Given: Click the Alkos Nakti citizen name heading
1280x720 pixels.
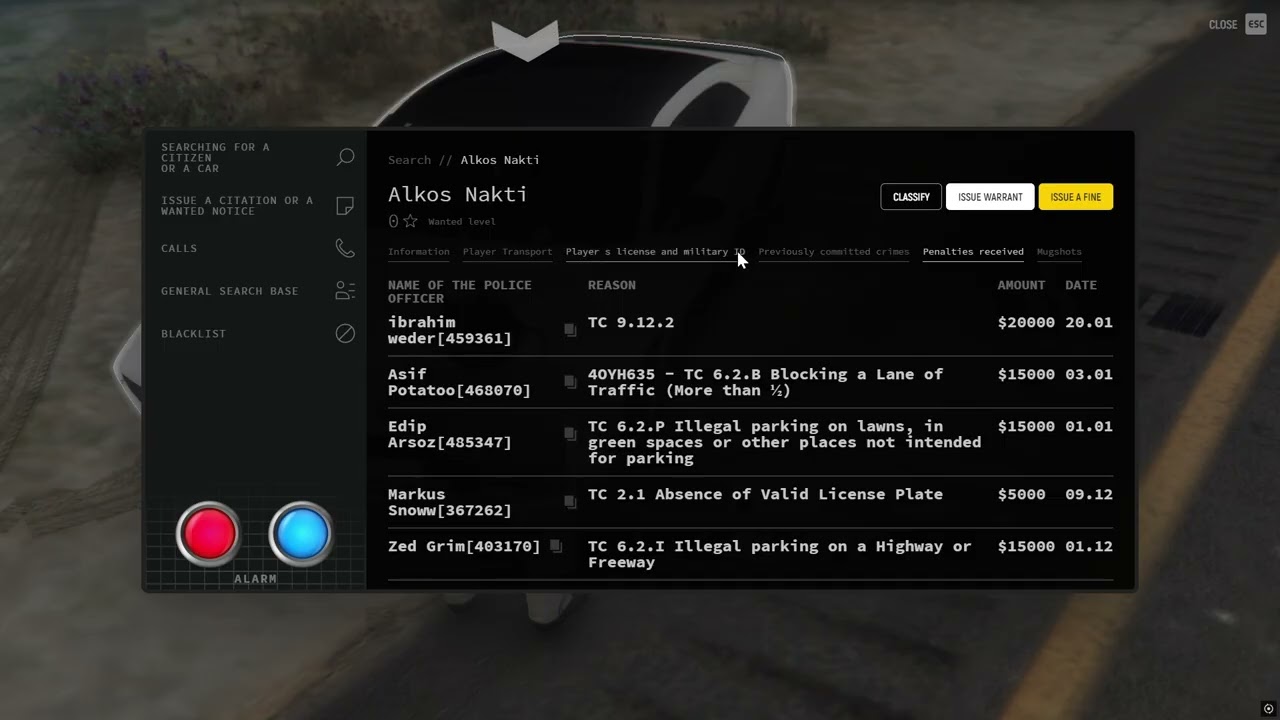Looking at the screenshot, I should coord(458,194).
